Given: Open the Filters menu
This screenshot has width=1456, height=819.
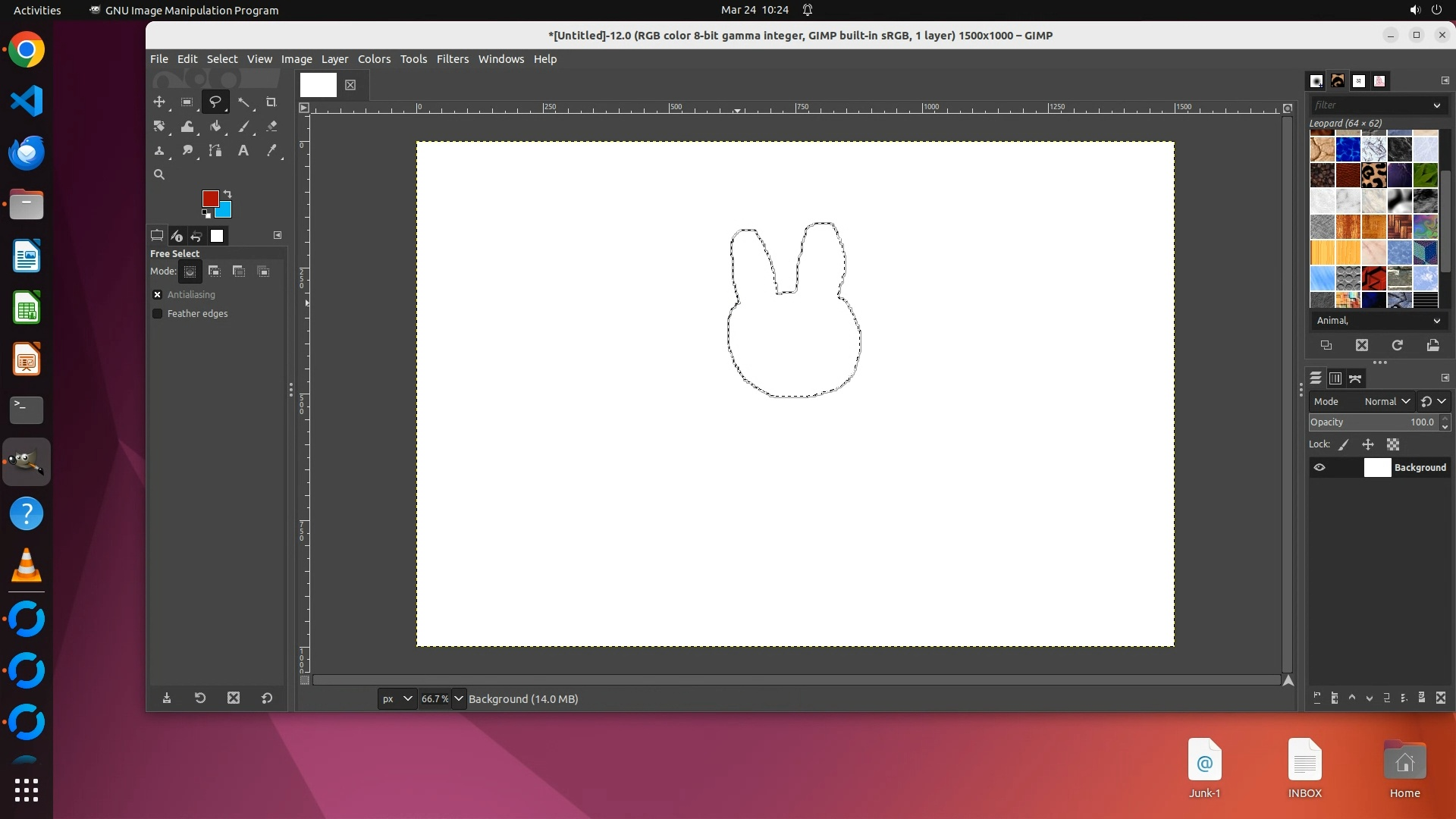Looking at the screenshot, I should pyautogui.click(x=452, y=59).
